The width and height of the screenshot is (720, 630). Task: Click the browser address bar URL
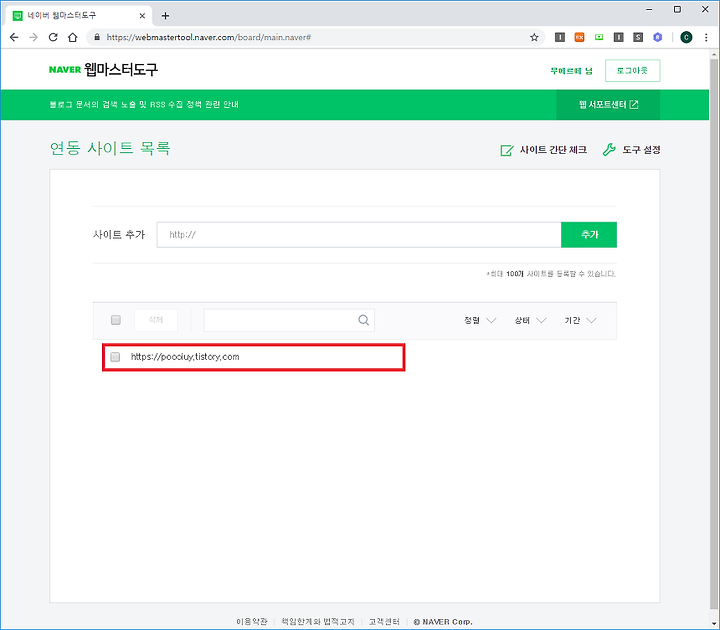coord(209,37)
